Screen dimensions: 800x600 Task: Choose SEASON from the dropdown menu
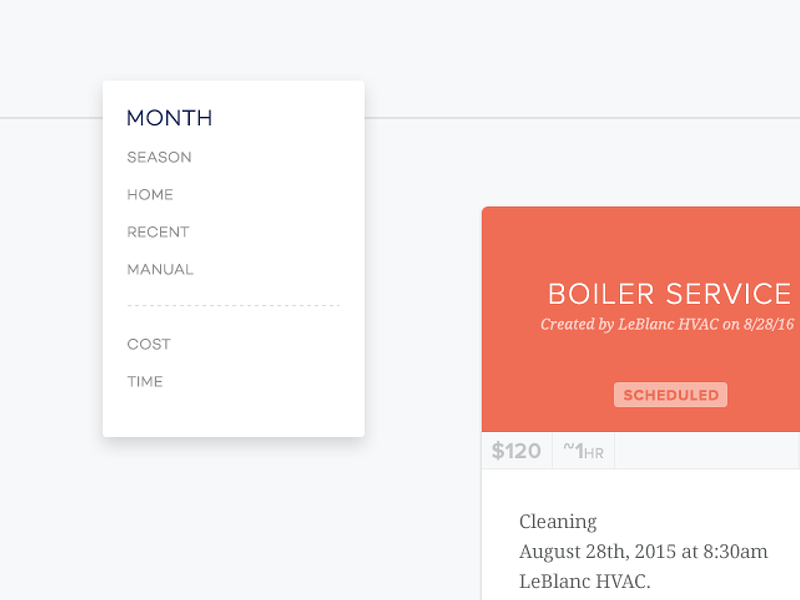[159, 157]
